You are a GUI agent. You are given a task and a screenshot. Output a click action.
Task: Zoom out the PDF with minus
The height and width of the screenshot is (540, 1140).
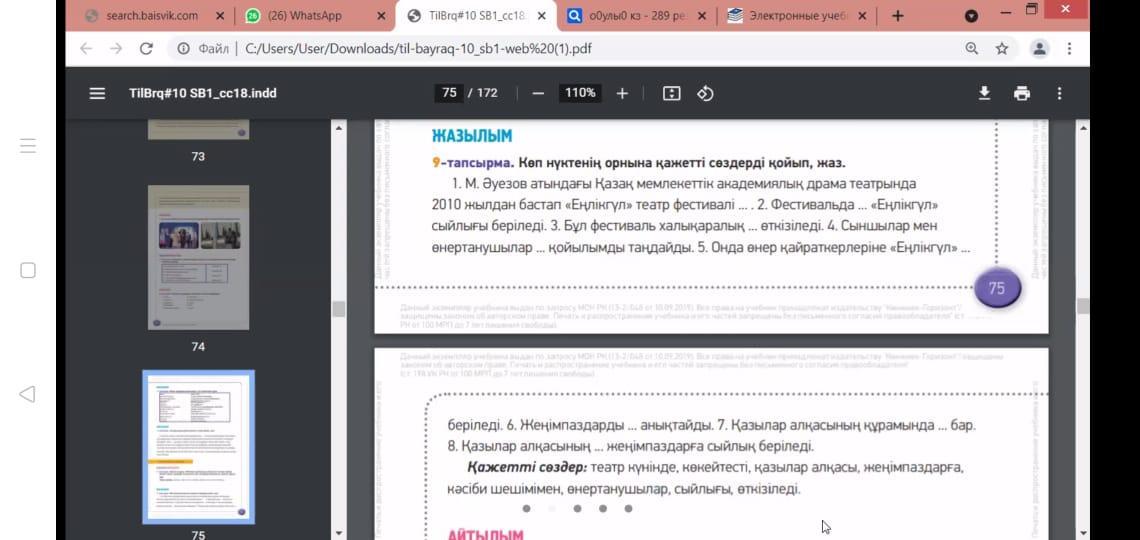(x=538, y=93)
